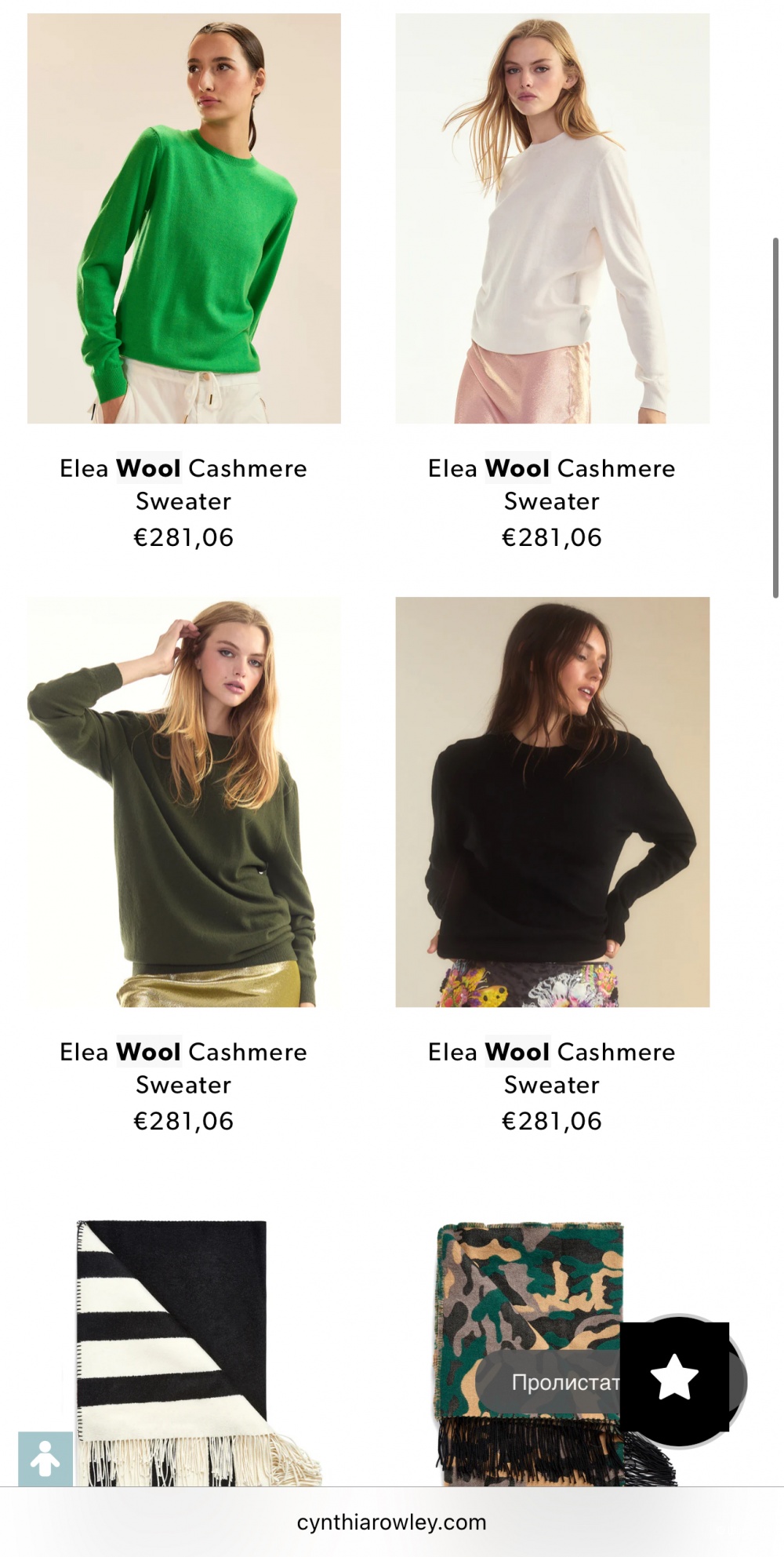
Task: Tap €281,06 price under bright green sweater
Action: point(183,537)
